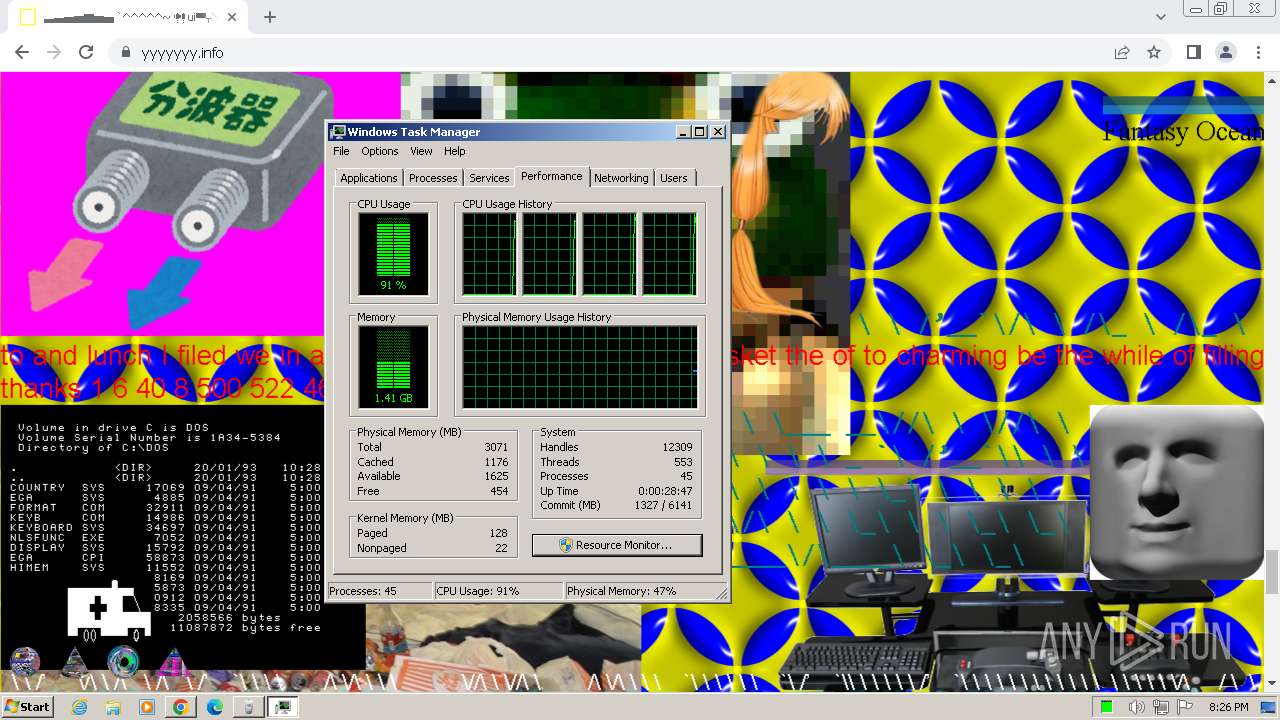Open Chrome's side panel icon
This screenshot has width=1280, height=720.
[x=1194, y=52]
